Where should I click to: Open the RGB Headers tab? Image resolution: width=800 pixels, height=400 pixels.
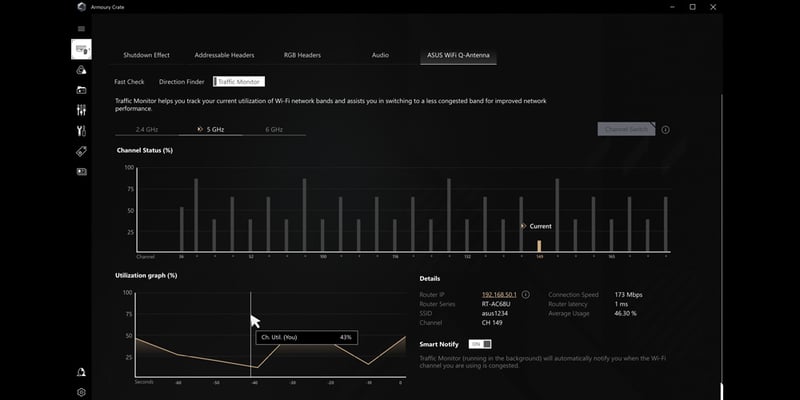click(303, 55)
